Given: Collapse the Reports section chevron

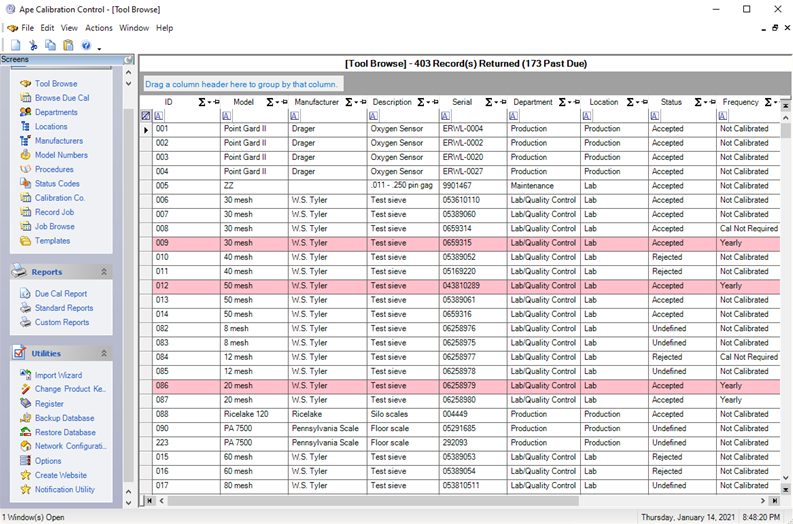Looking at the screenshot, I should 104,272.
